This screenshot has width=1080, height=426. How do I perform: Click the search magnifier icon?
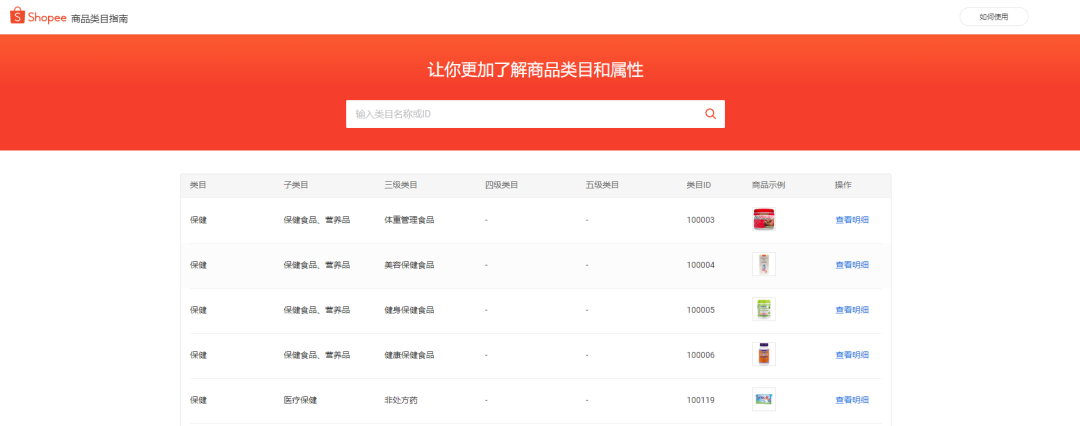(710, 114)
